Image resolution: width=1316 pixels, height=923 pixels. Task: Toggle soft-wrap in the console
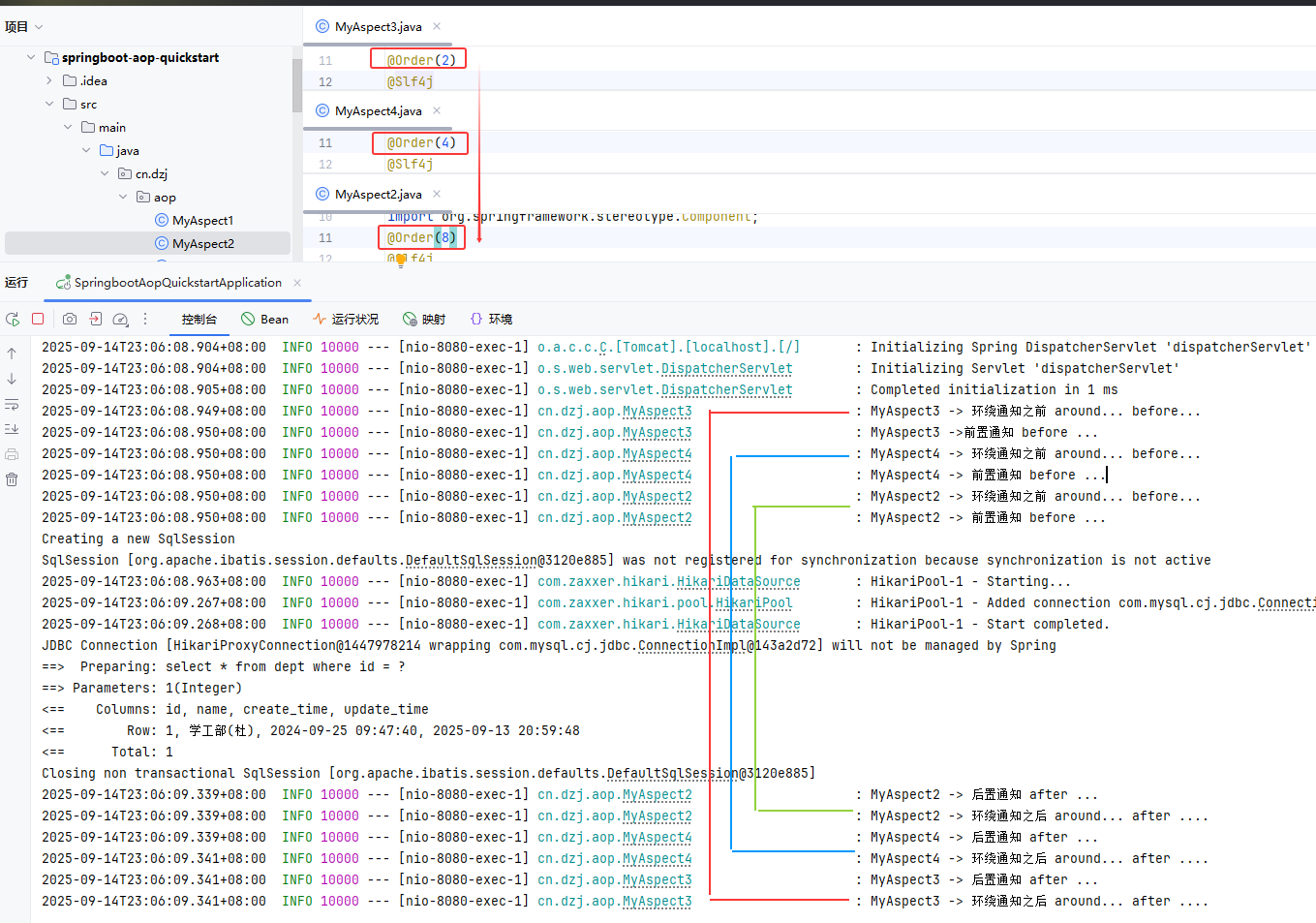tap(12, 404)
